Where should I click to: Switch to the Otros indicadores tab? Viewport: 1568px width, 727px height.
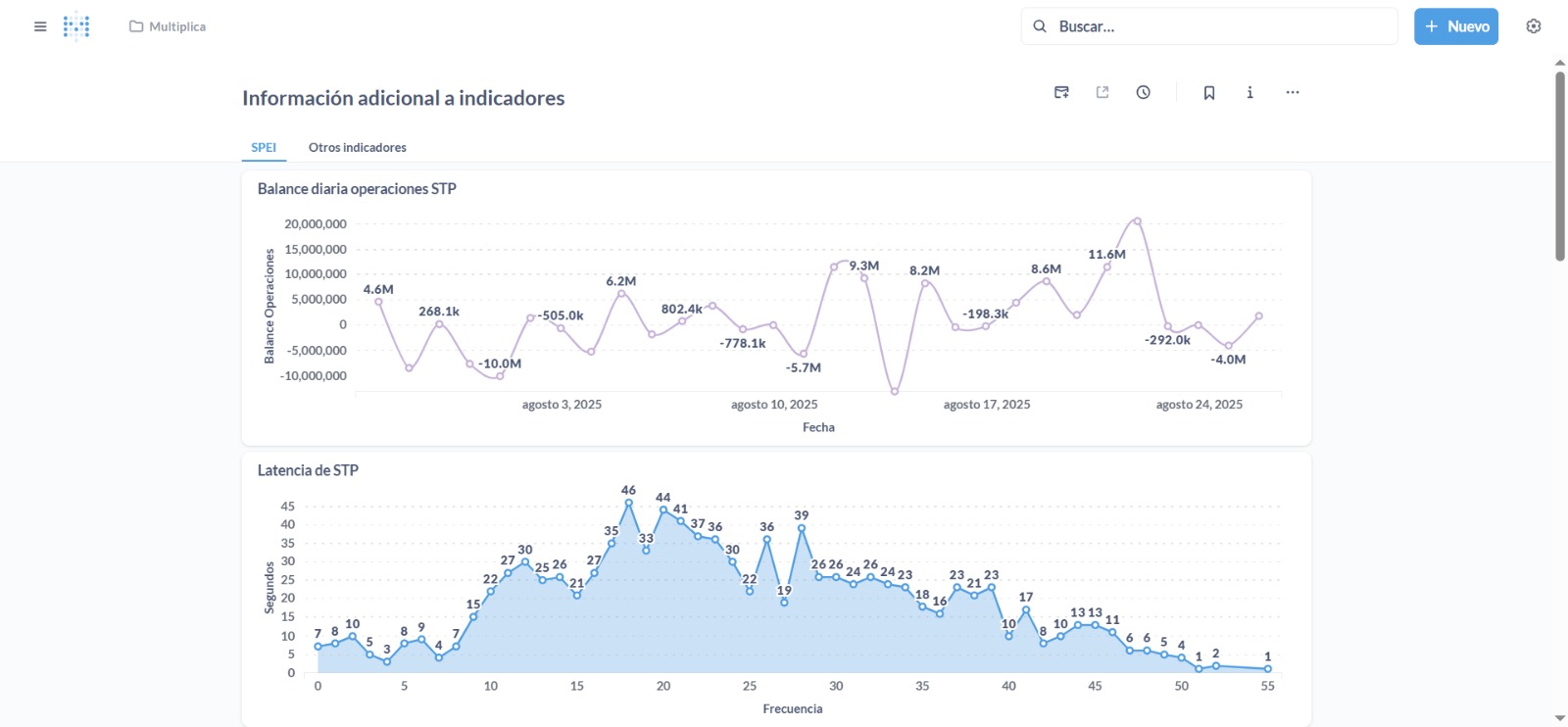click(357, 147)
